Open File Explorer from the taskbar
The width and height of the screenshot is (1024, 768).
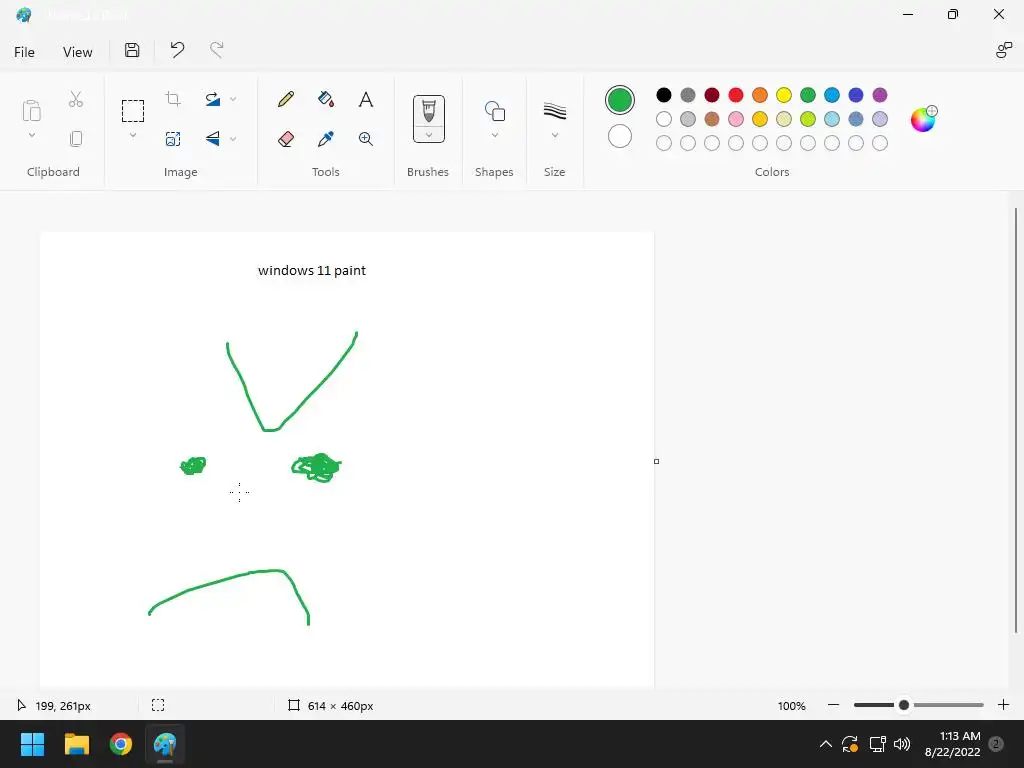[x=76, y=744]
